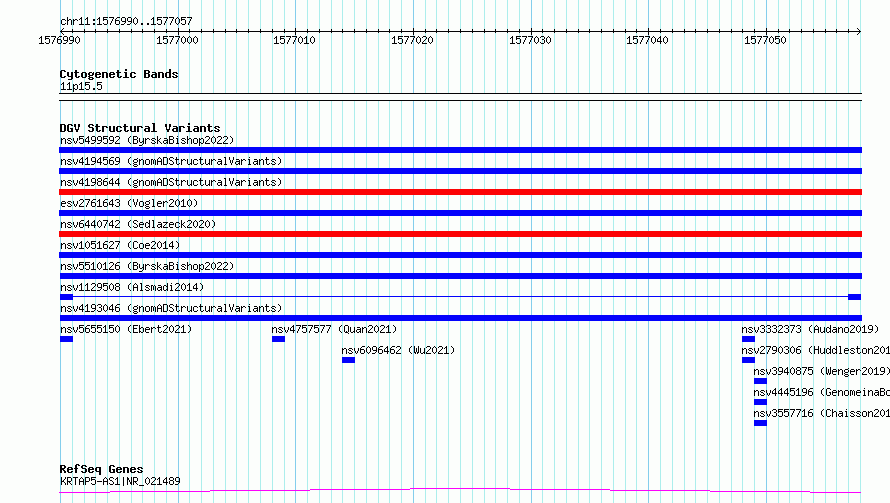
Task: Open esv2761643 (Vogler2010) label
Action: [x=129, y=203]
